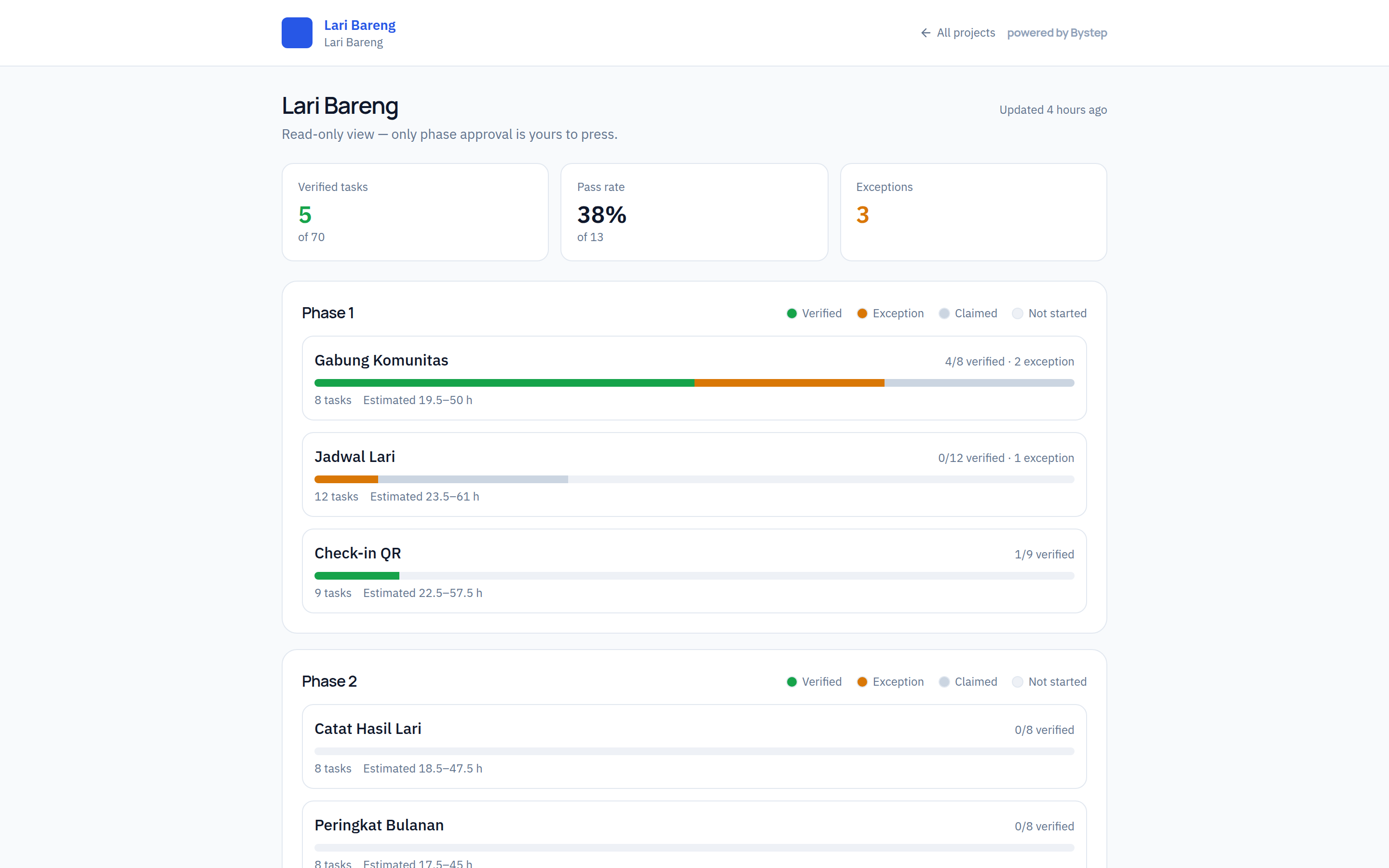Open the Peringkat Bulanan feature
Viewport: 1389px width, 868px height.
(694, 835)
